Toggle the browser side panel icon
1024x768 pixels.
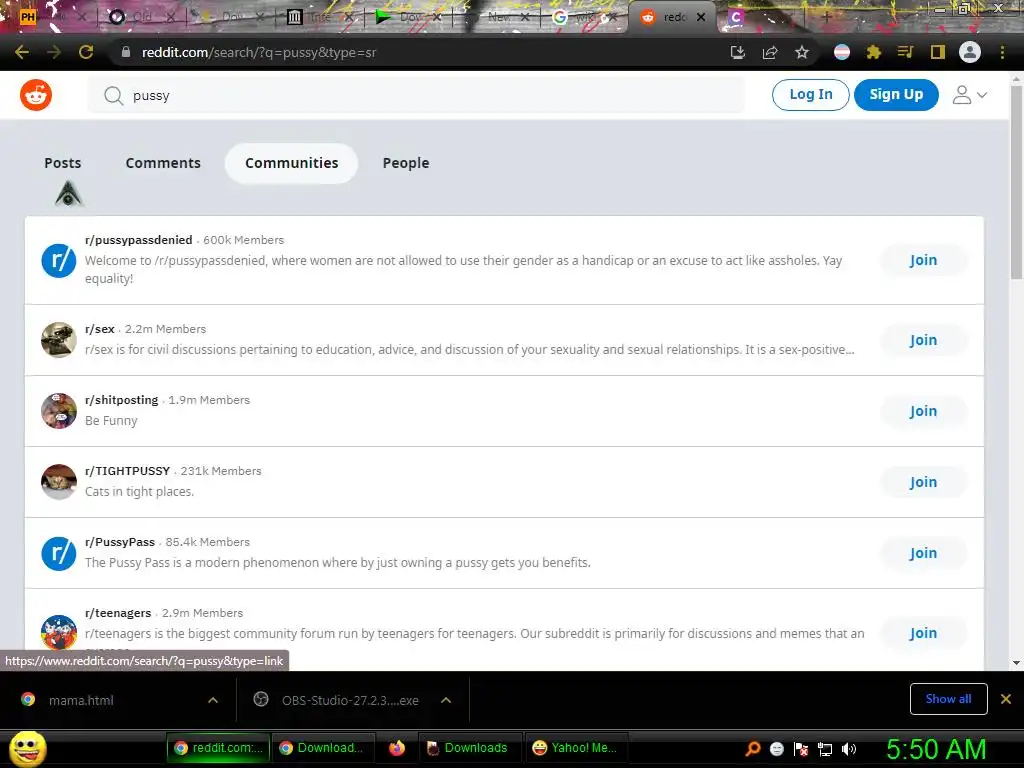(x=938, y=52)
